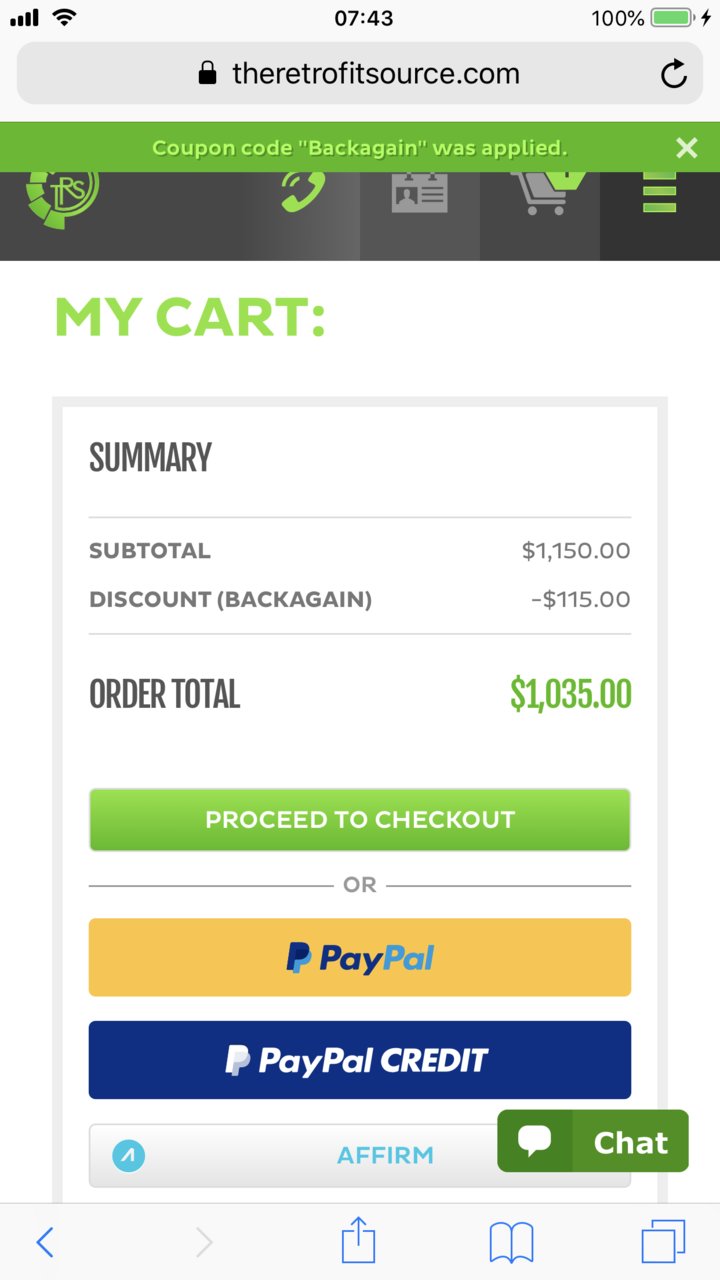Open the account ID card icon
720x1280 pixels.
click(420, 192)
